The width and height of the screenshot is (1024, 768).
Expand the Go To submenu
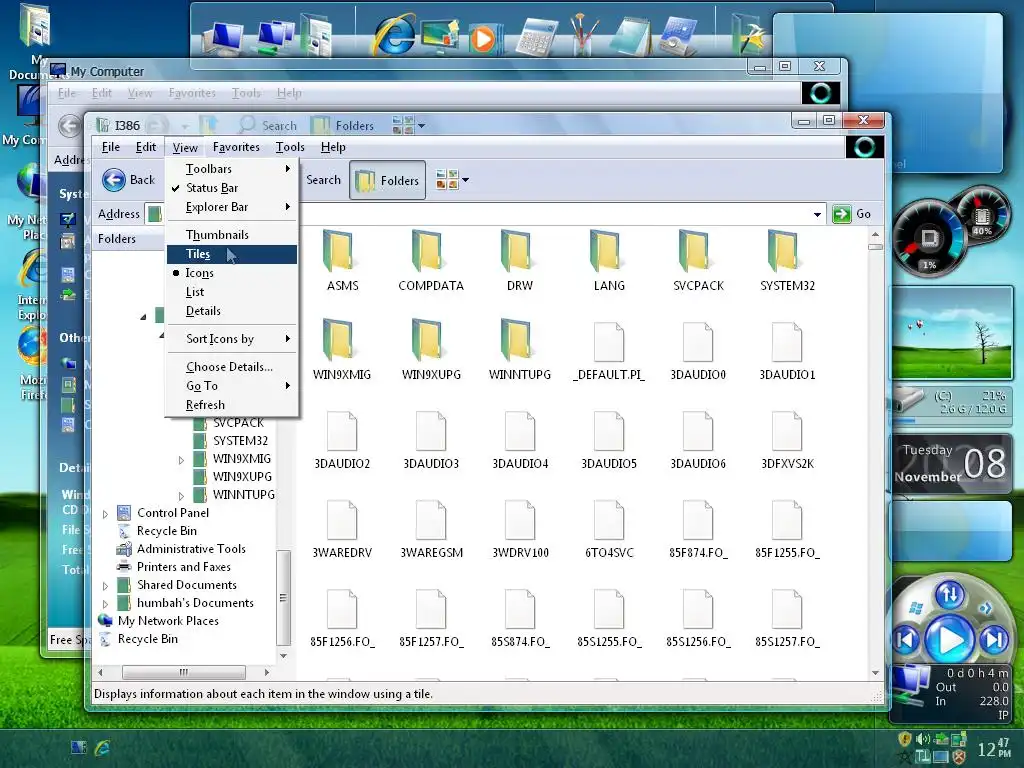[232, 386]
